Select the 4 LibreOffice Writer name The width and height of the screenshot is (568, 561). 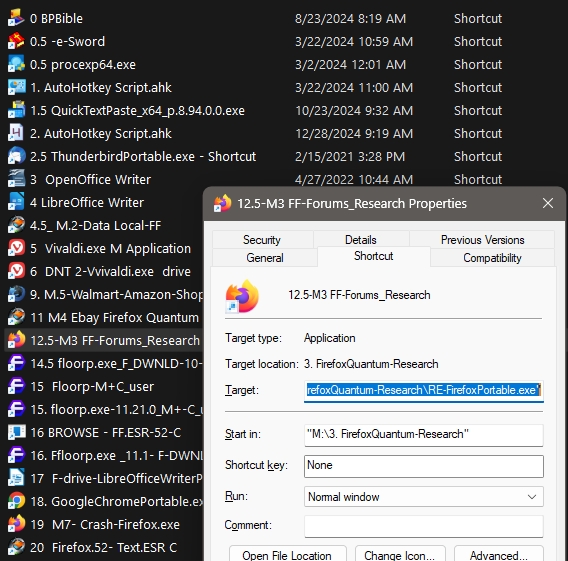pyautogui.click(x=87, y=202)
